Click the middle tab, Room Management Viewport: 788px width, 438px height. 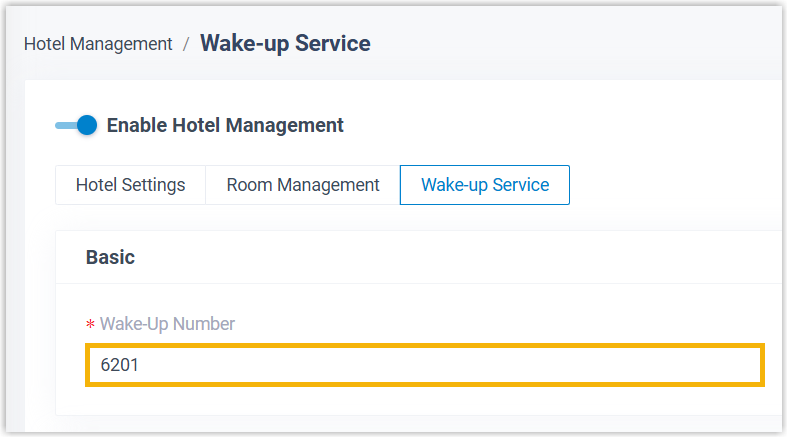pyautogui.click(x=303, y=185)
